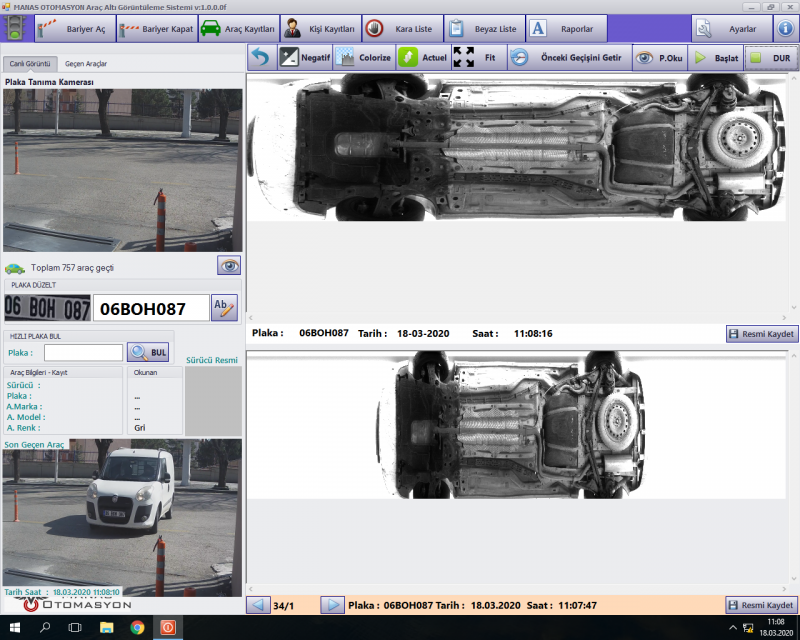Close the barrier with Bariyer Kapat
800x640 pixels.
pos(157,29)
